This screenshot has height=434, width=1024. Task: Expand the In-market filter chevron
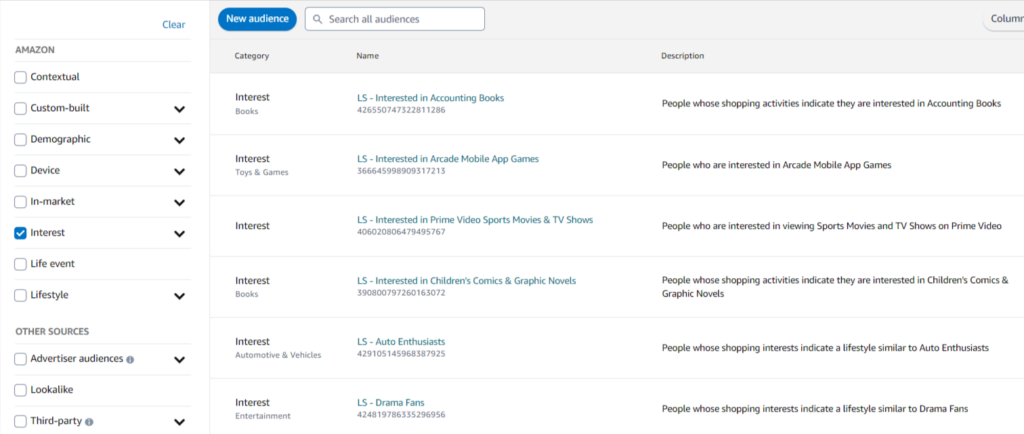point(180,202)
